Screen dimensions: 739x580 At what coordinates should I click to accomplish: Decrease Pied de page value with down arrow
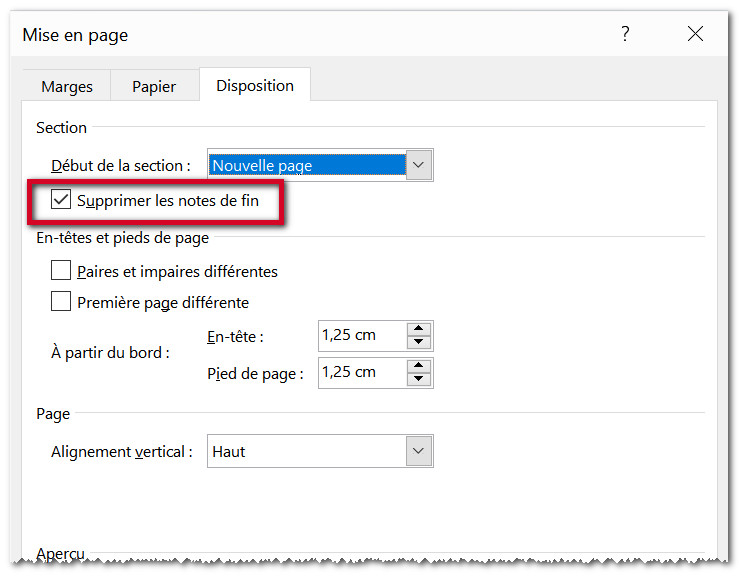(419, 380)
